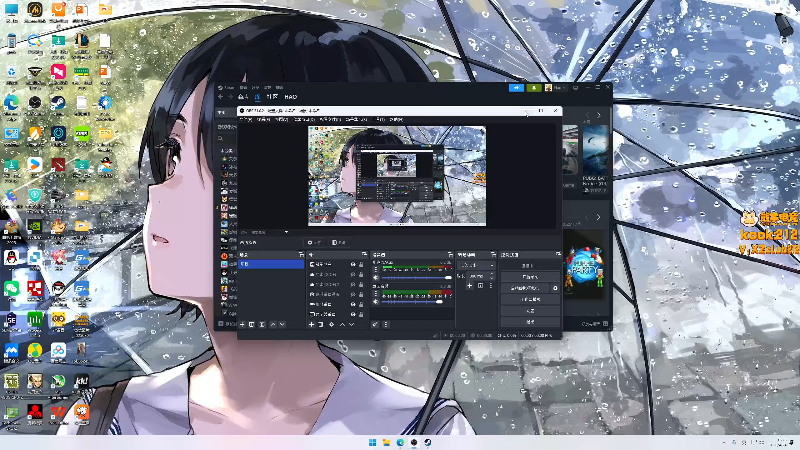Show previous items in Steam upper carousel

tap(587, 115)
